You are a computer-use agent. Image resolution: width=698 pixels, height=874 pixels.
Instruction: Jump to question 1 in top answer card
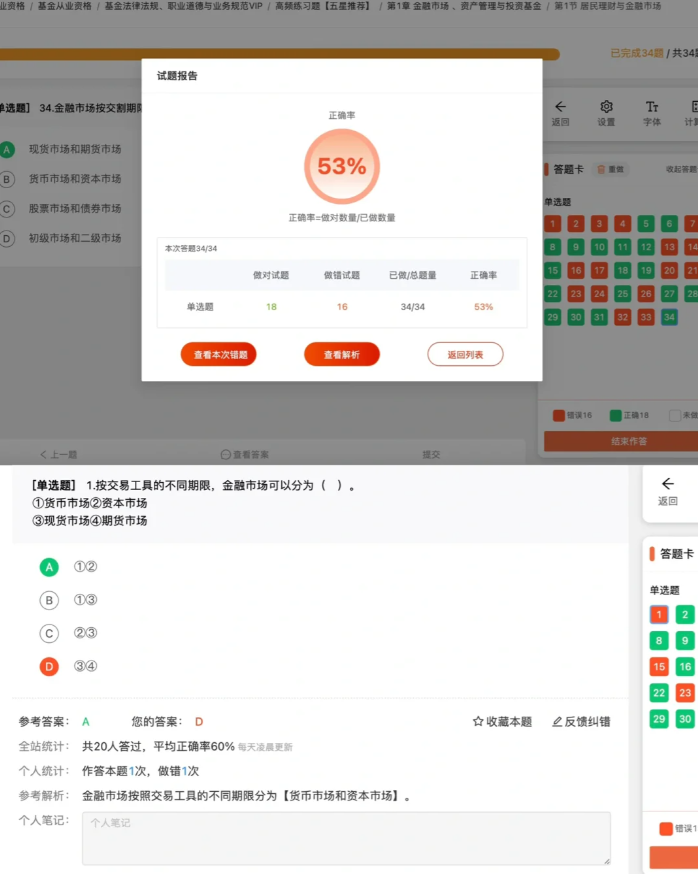pos(552,224)
